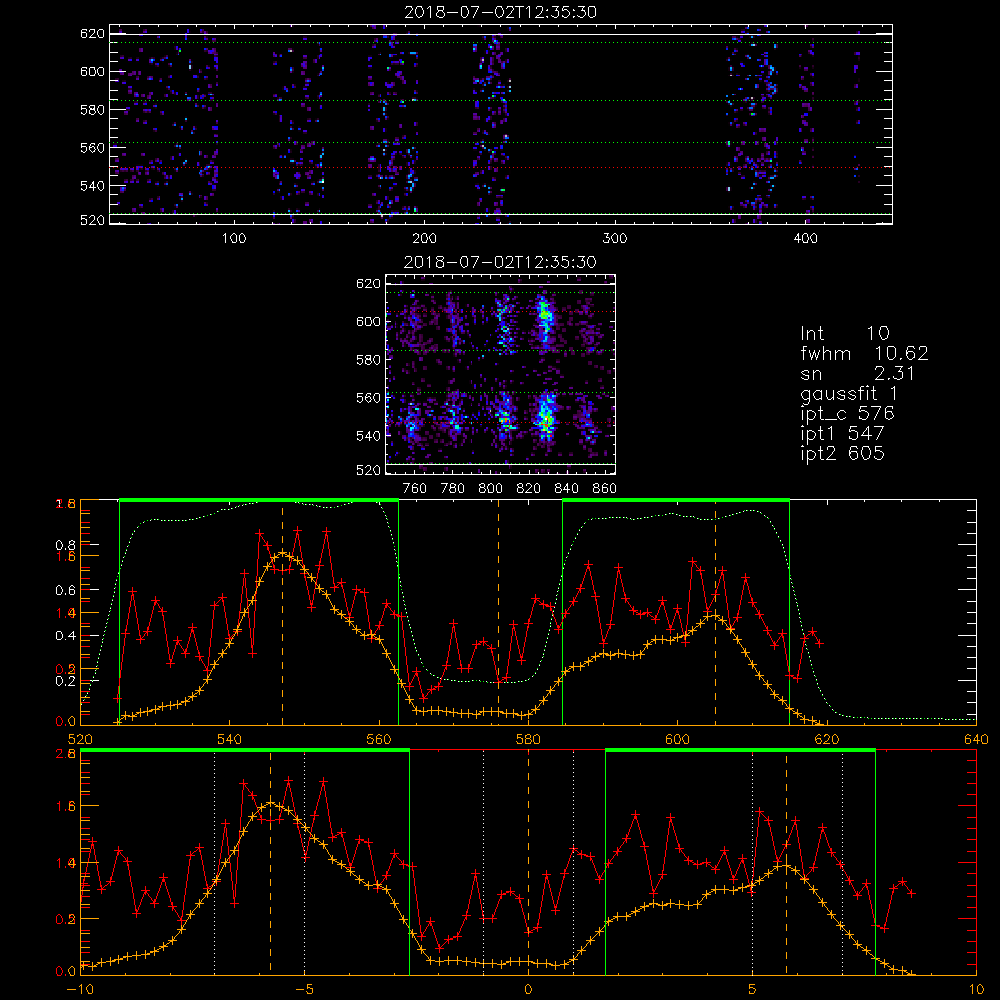Click y-axis label 580 on middle image plot
This screenshot has height=1000, width=1000.
[368, 360]
